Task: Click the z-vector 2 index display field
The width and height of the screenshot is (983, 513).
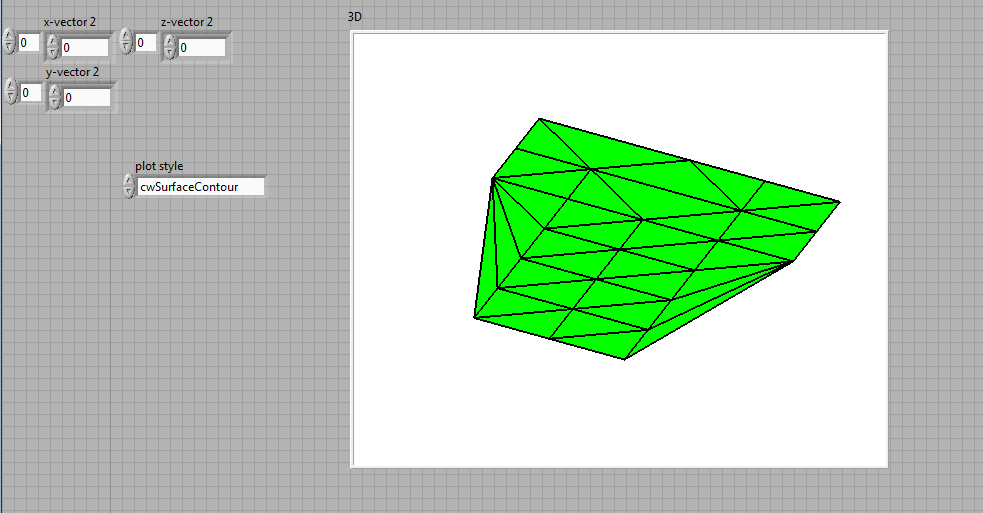Action: (146, 43)
